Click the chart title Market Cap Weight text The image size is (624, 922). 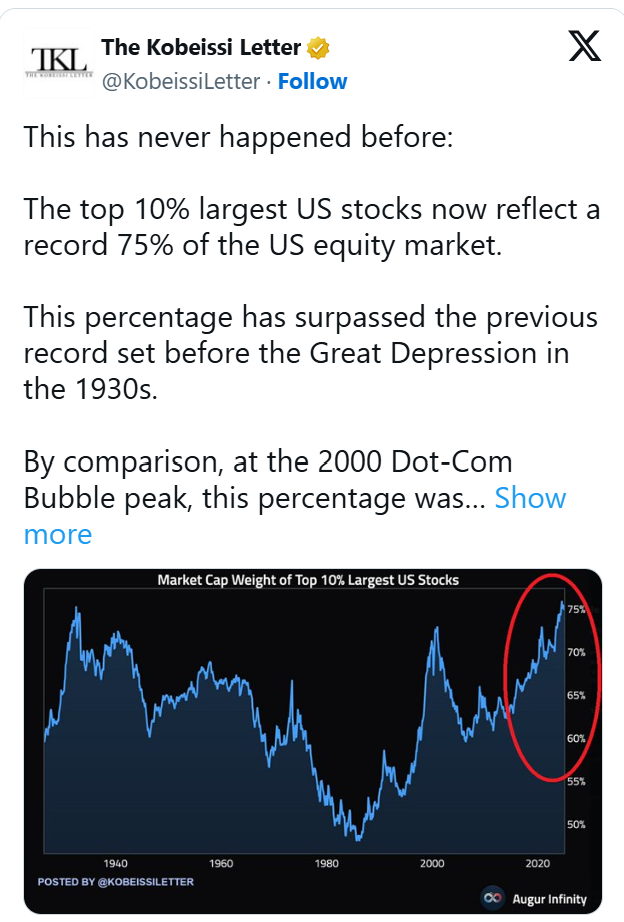(x=308, y=580)
